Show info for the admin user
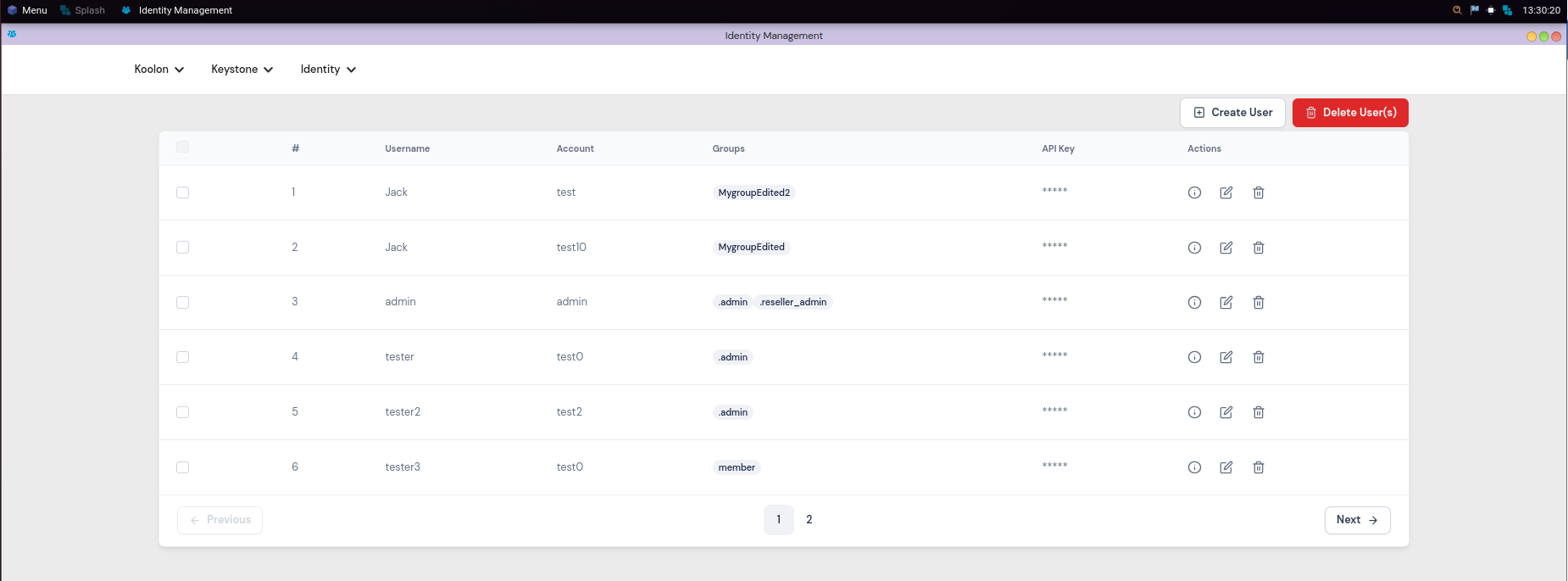The image size is (1568, 581). (1194, 303)
